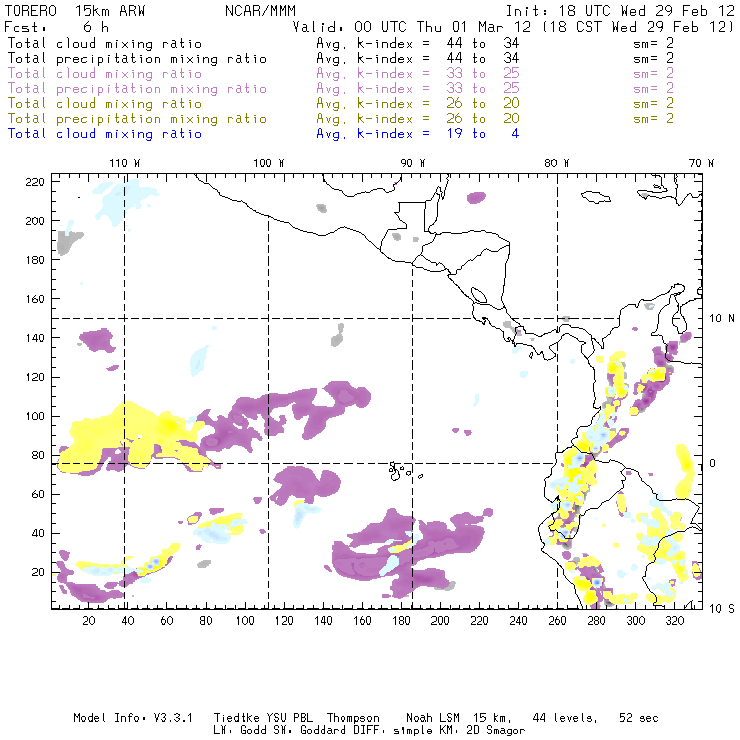740x740 pixels.
Task: Click the '70 W' longitude label
Action: [x=701, y=163]
